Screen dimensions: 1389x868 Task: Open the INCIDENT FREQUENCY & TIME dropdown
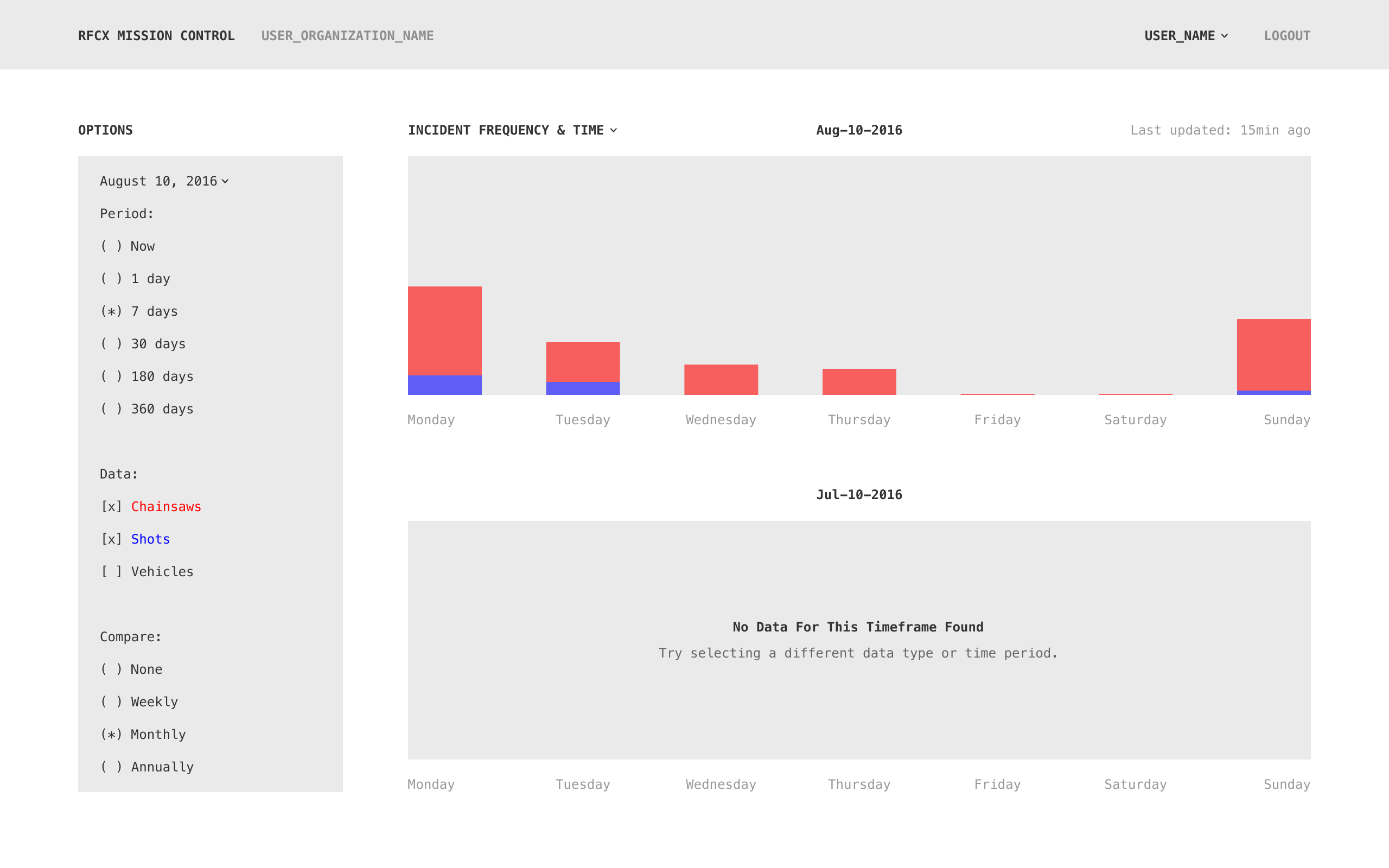coord(512,130)
